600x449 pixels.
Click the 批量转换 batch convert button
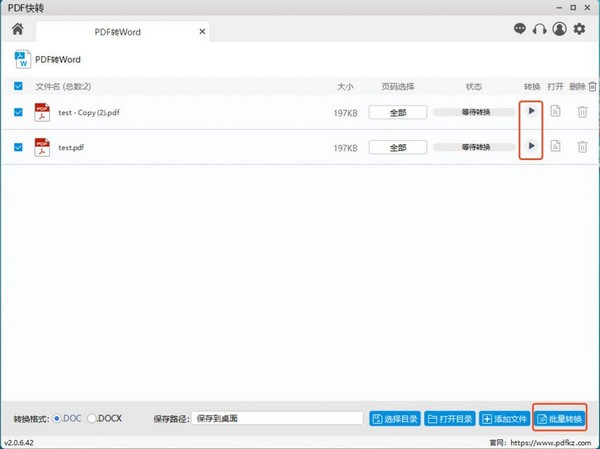tap(559, 418)
